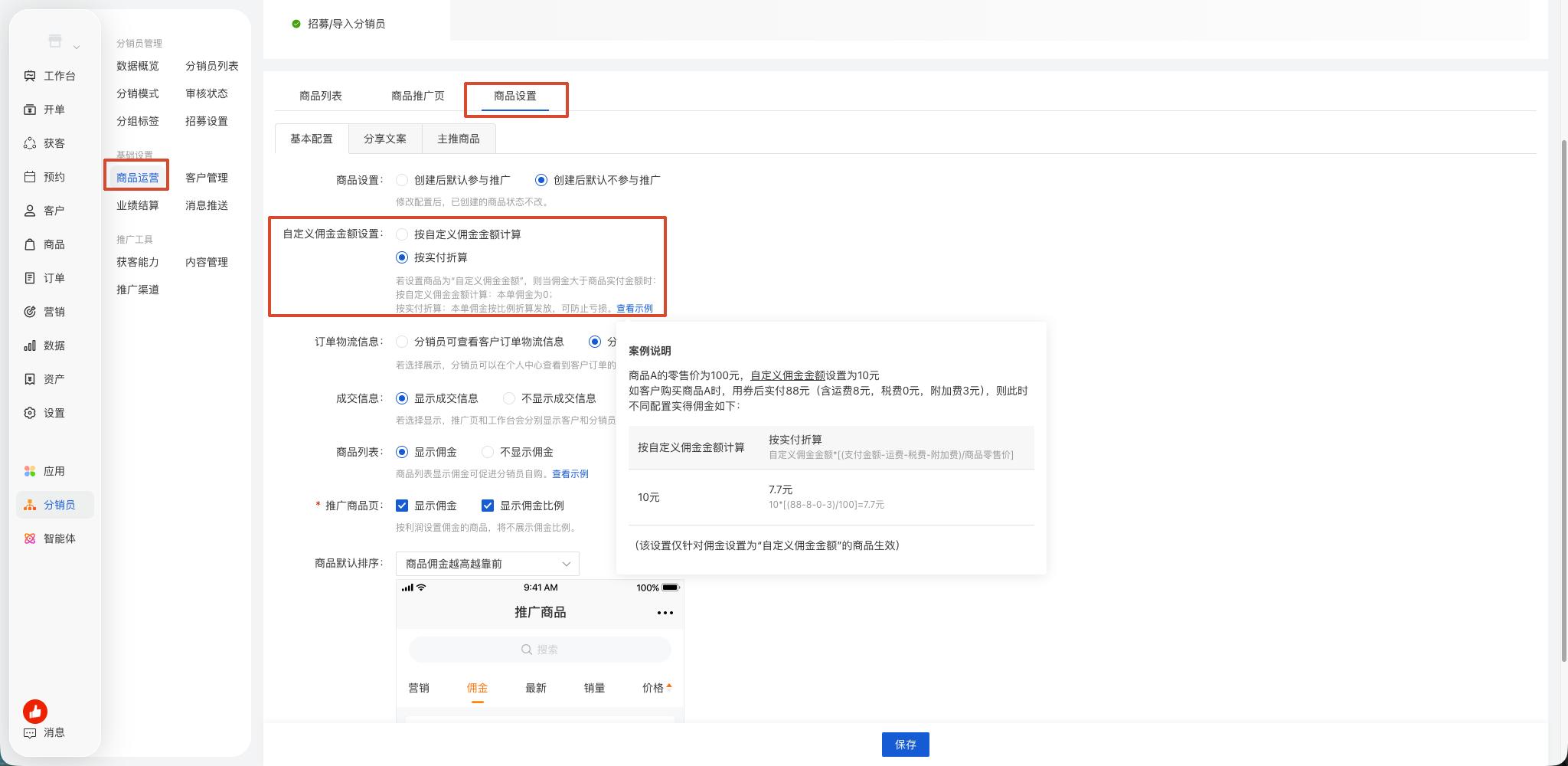Viewport: 1568px width, 766px height.
Task: Switch to 商品列表 tab
Action: point(321,96)
